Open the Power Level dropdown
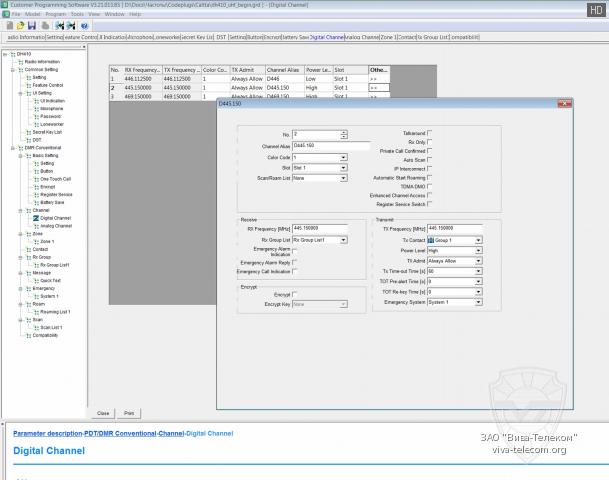 coord(478,251)
